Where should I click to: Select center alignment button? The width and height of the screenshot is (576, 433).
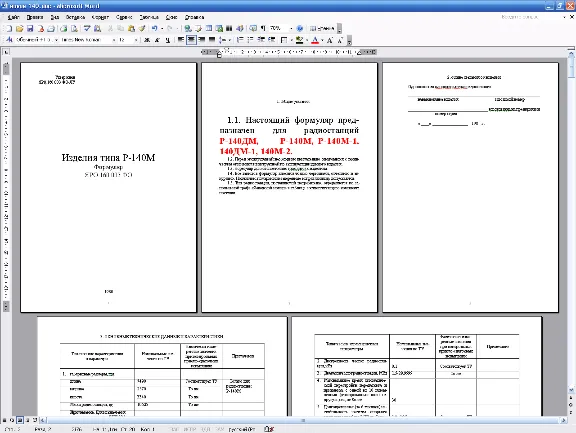(191, 40)
